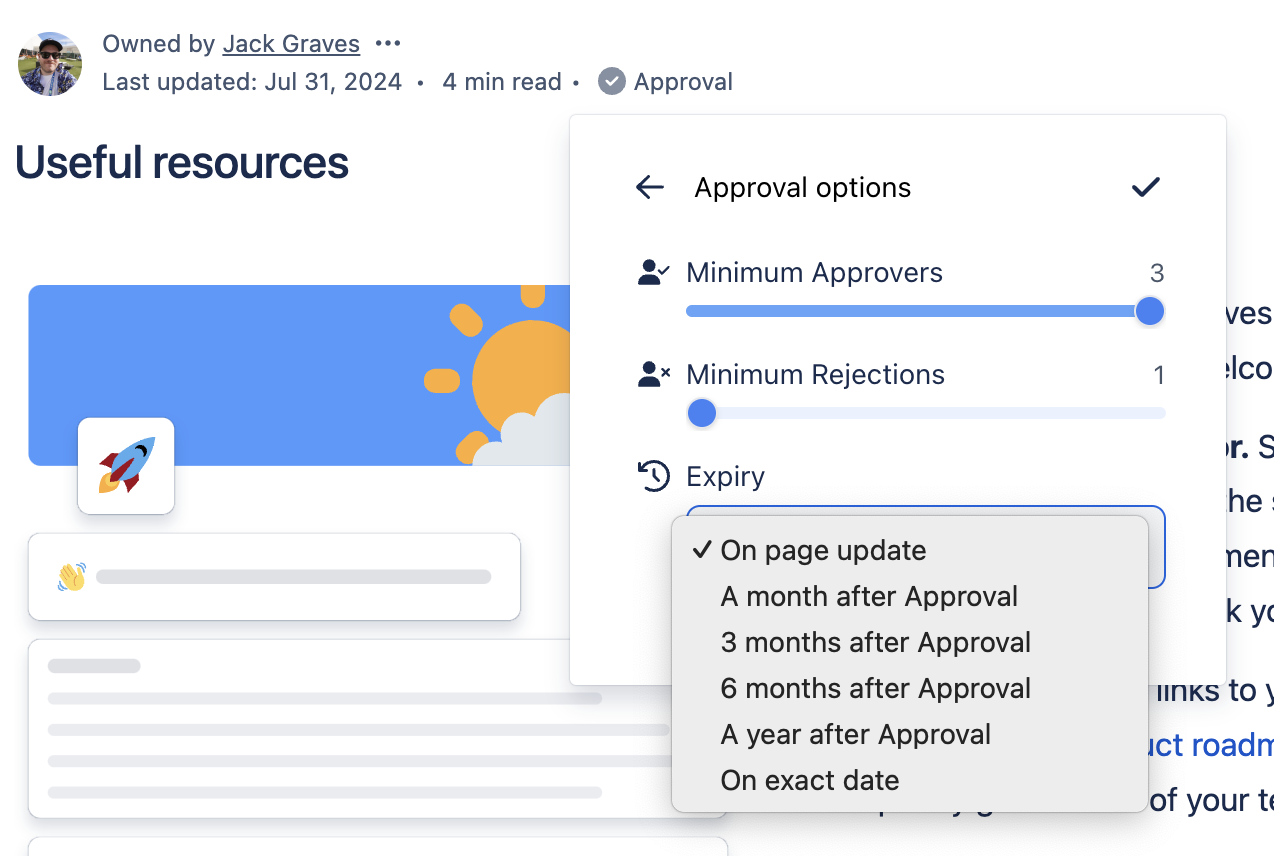Image resolution: width=1274 pixels, height=856 pixels.
Task: Click the Approval status badge icon
Action: (x=612, y=81)
